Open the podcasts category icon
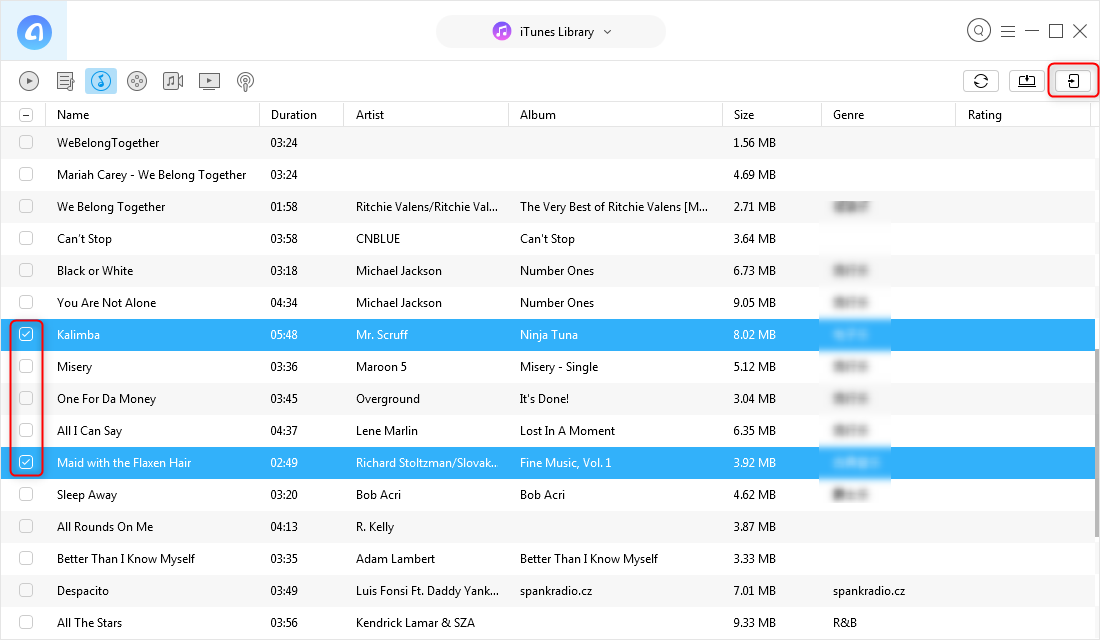Image resolution: width=1100 pixels, height=640 pixels. 245,82
